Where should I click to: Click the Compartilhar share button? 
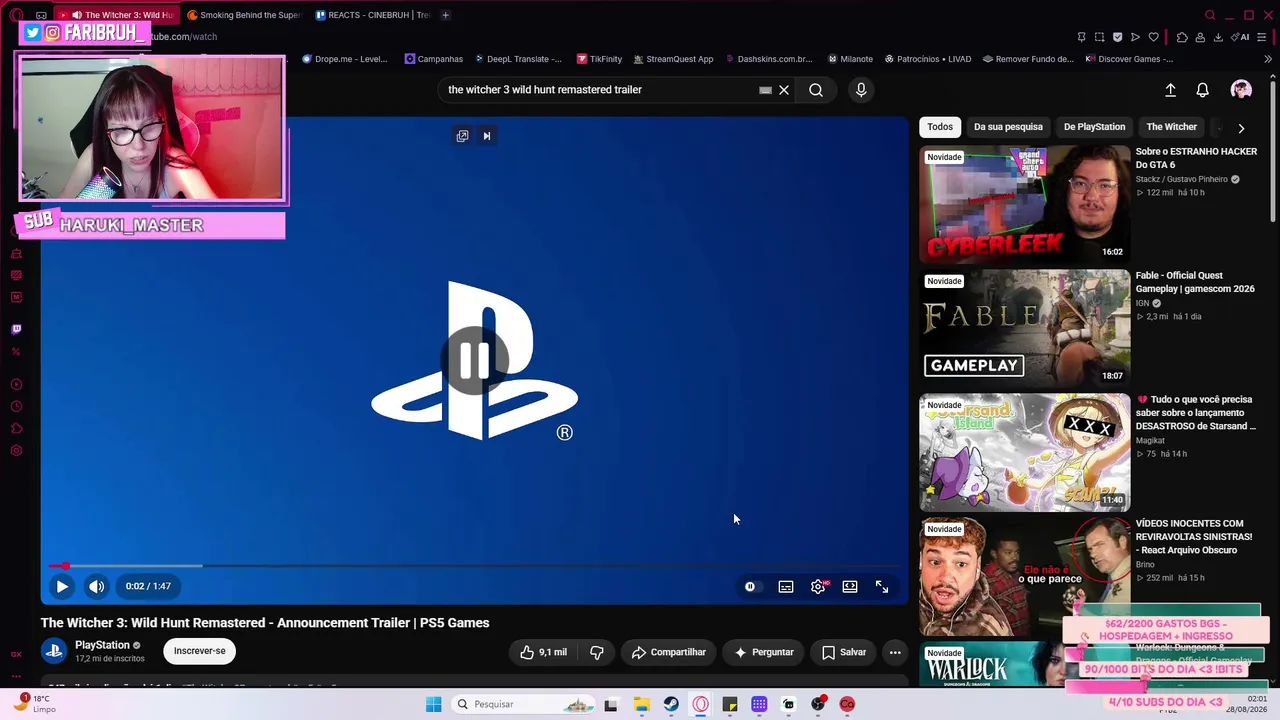pyautogui.click(x=668, y=652)
